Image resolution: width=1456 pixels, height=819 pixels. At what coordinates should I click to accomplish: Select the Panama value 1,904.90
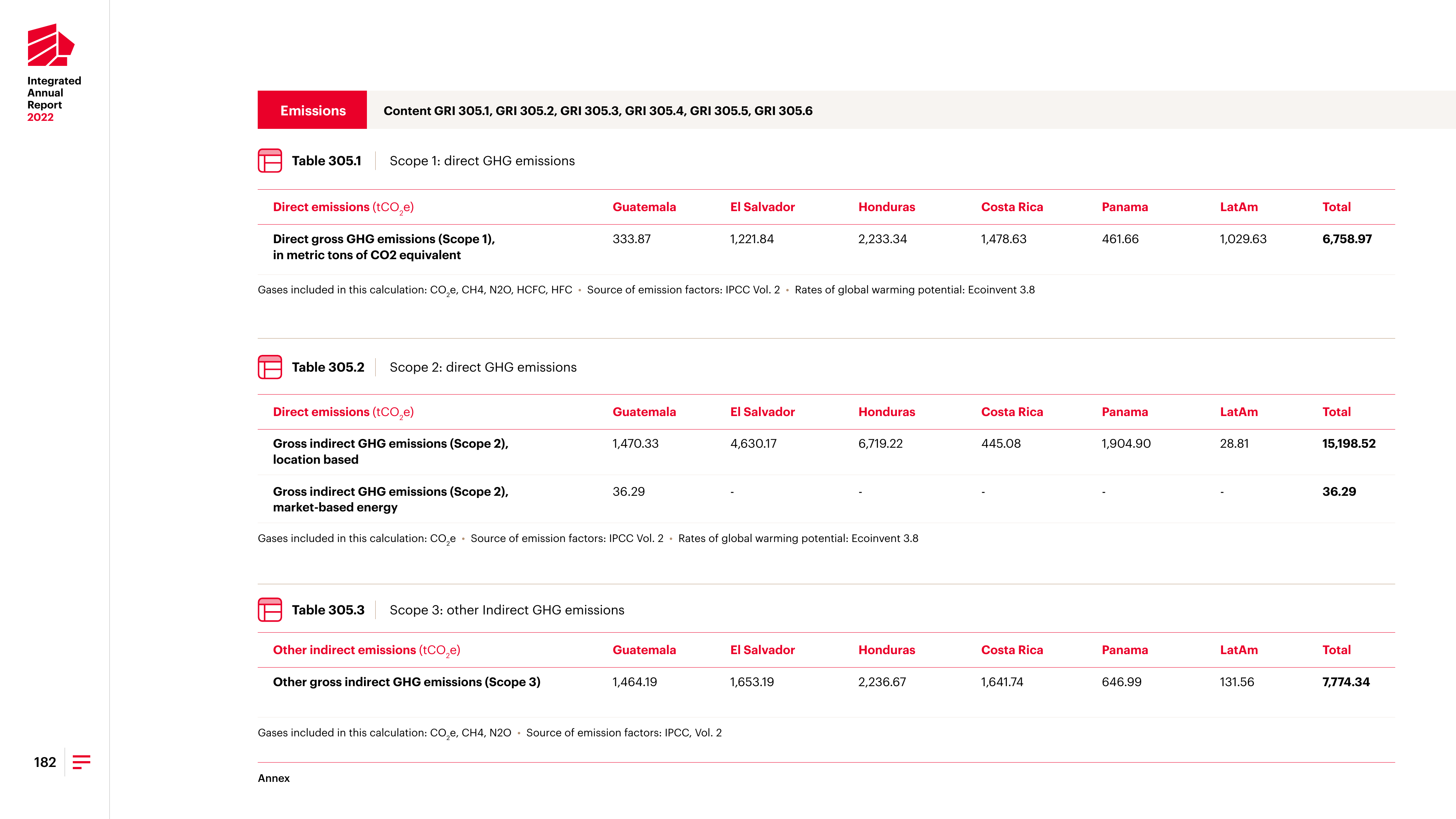click(1125, 444)
